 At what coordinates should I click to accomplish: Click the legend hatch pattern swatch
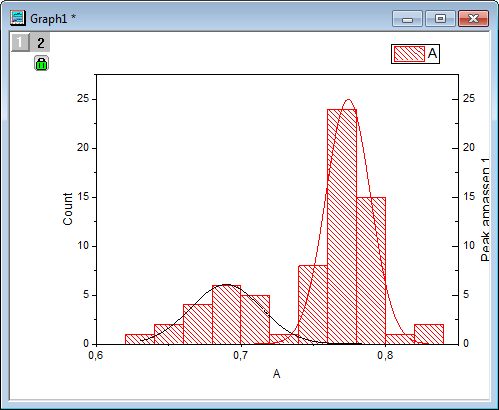pos(409,54)
